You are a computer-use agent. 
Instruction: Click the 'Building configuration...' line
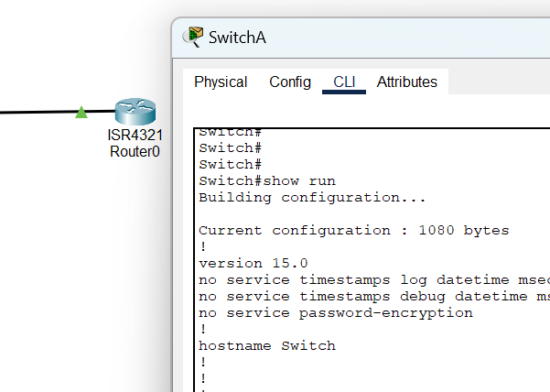[312, 198]
